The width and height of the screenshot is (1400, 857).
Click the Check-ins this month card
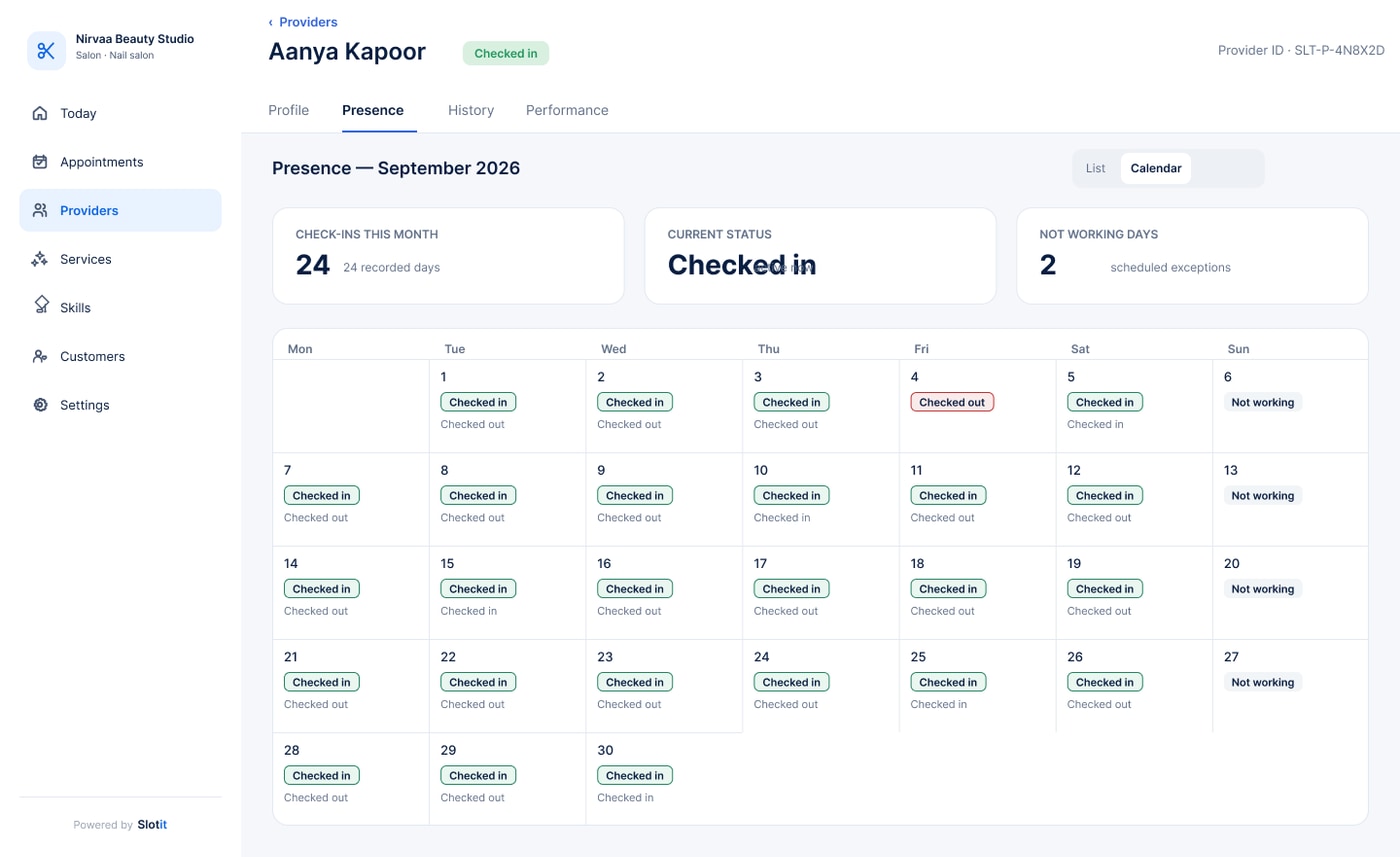pos(448,256)
